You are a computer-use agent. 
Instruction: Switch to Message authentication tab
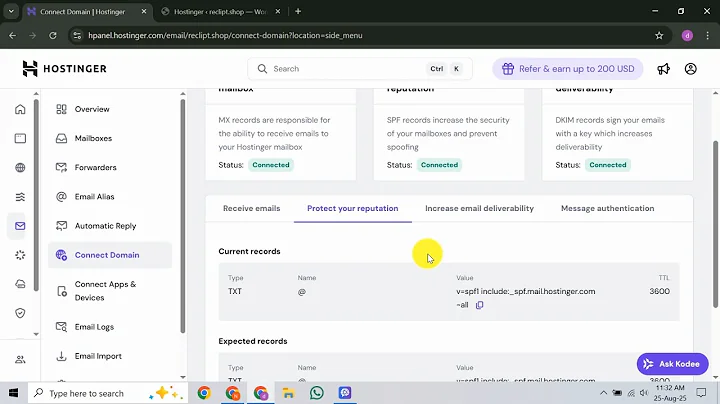tap(608, 208)
